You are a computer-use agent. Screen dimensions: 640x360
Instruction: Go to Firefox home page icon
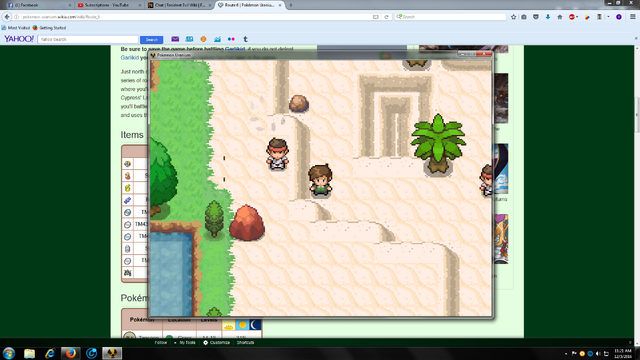[560, 17]
